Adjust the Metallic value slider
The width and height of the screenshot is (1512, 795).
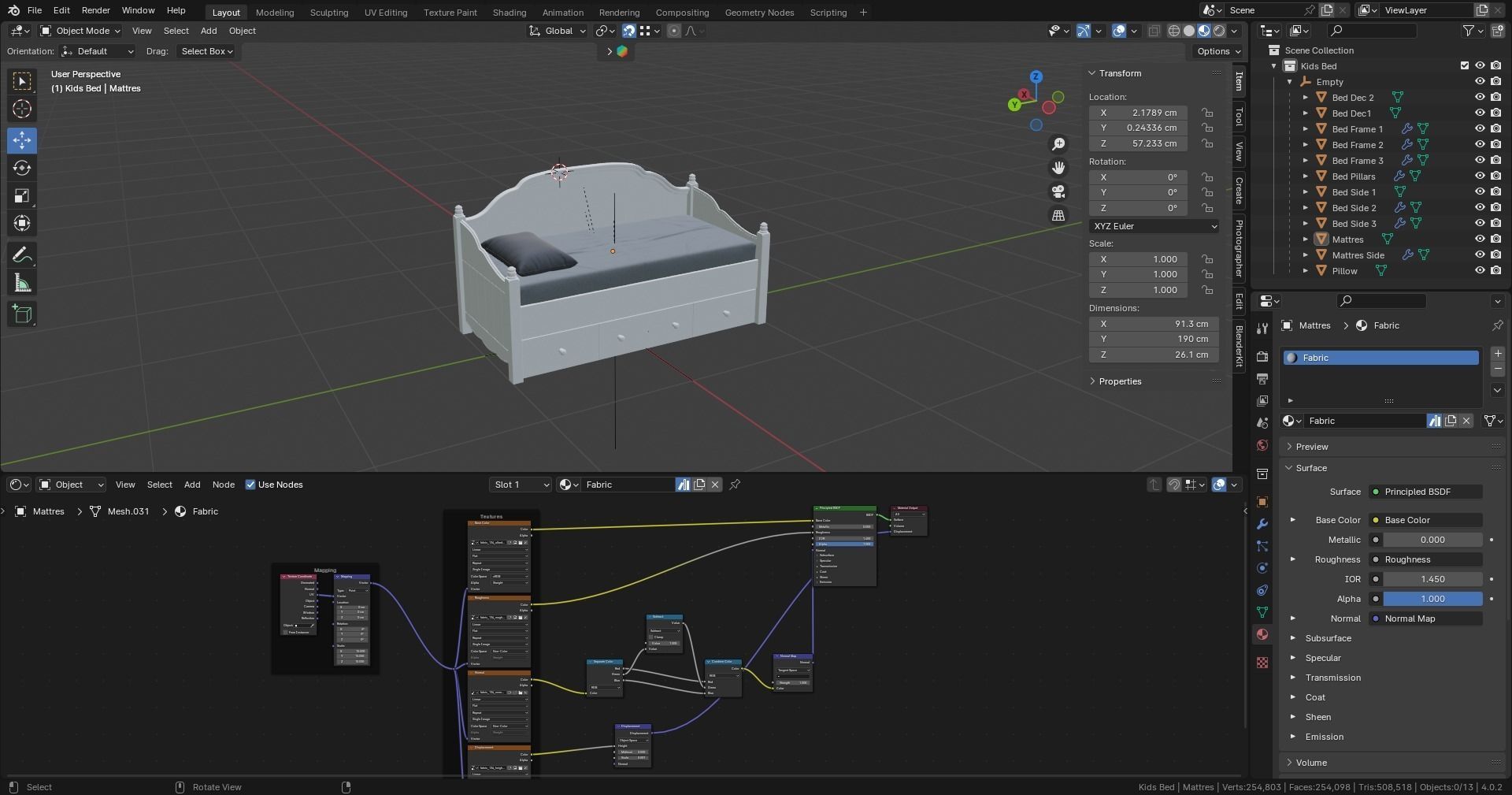coord(1432,540)
